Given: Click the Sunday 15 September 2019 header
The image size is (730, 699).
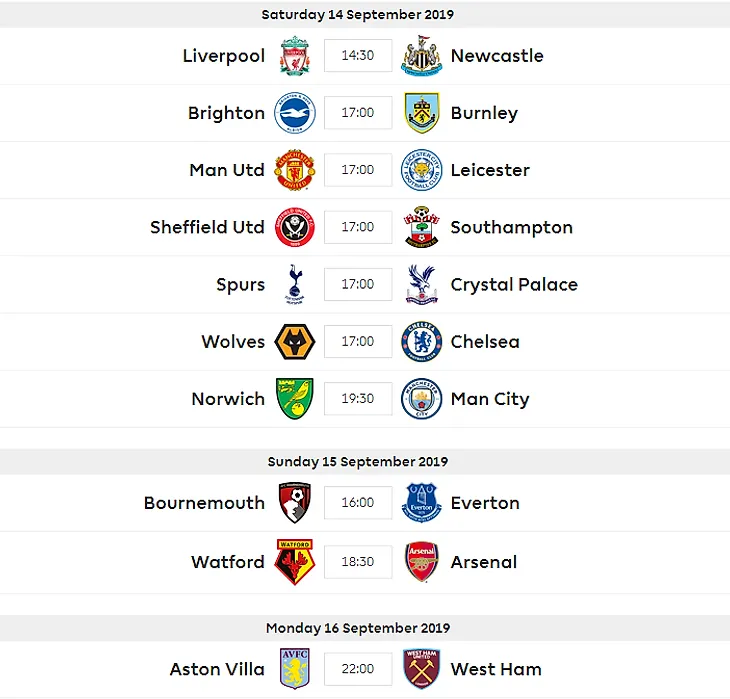Looking at the screenshot, I should point(358,462).
